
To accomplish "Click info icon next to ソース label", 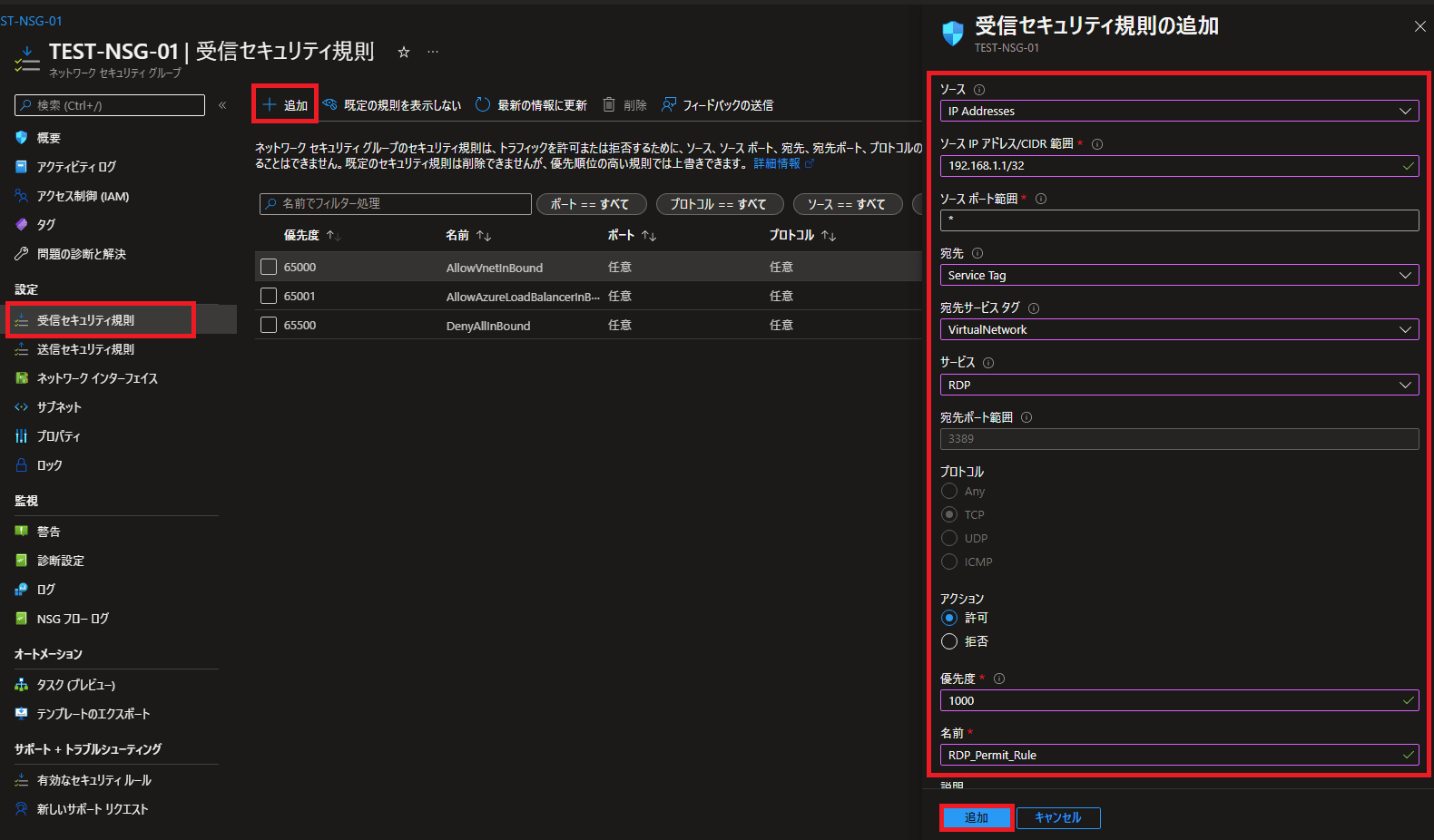I will (979, 90).
